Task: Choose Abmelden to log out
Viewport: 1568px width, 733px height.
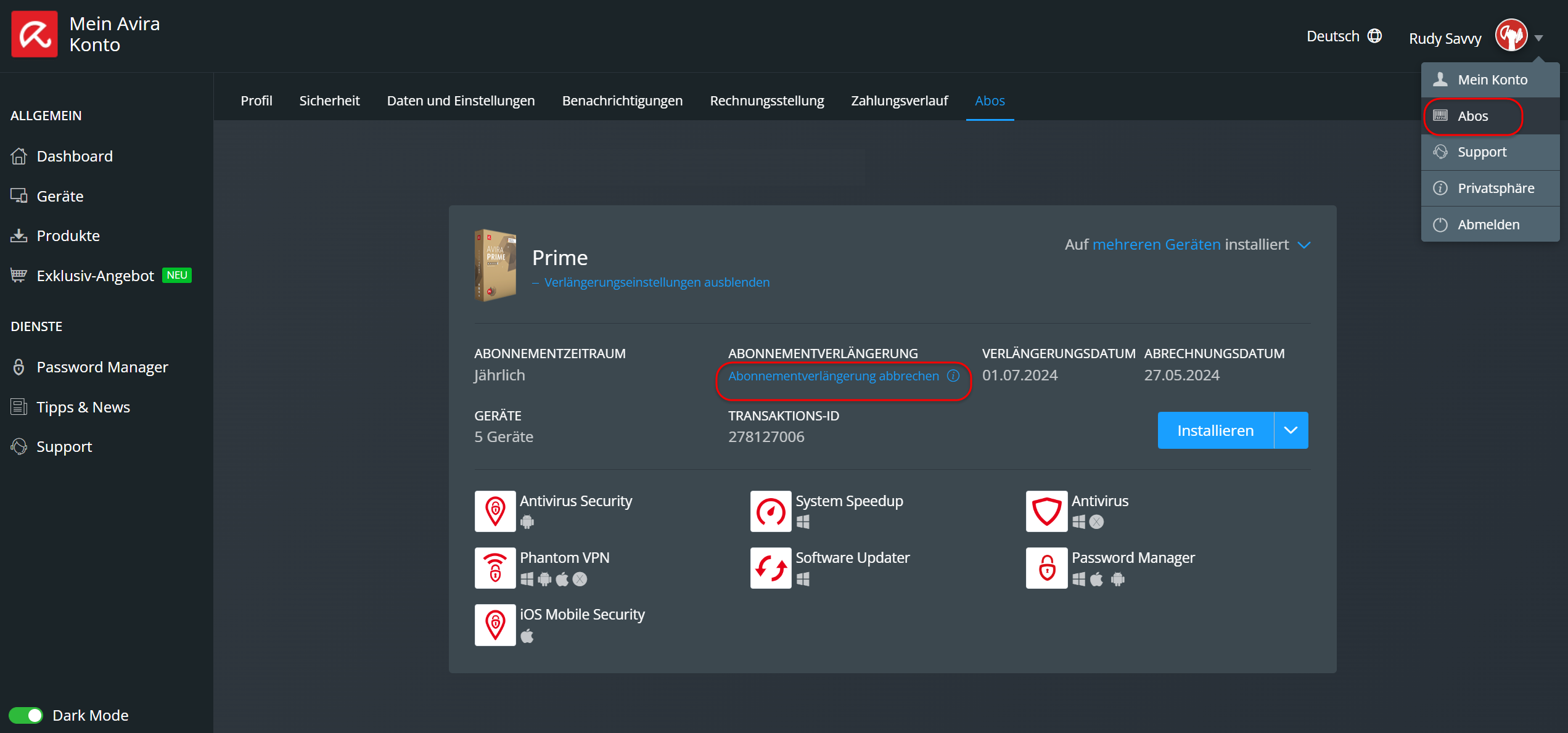Action: [x=1490, y=224]
